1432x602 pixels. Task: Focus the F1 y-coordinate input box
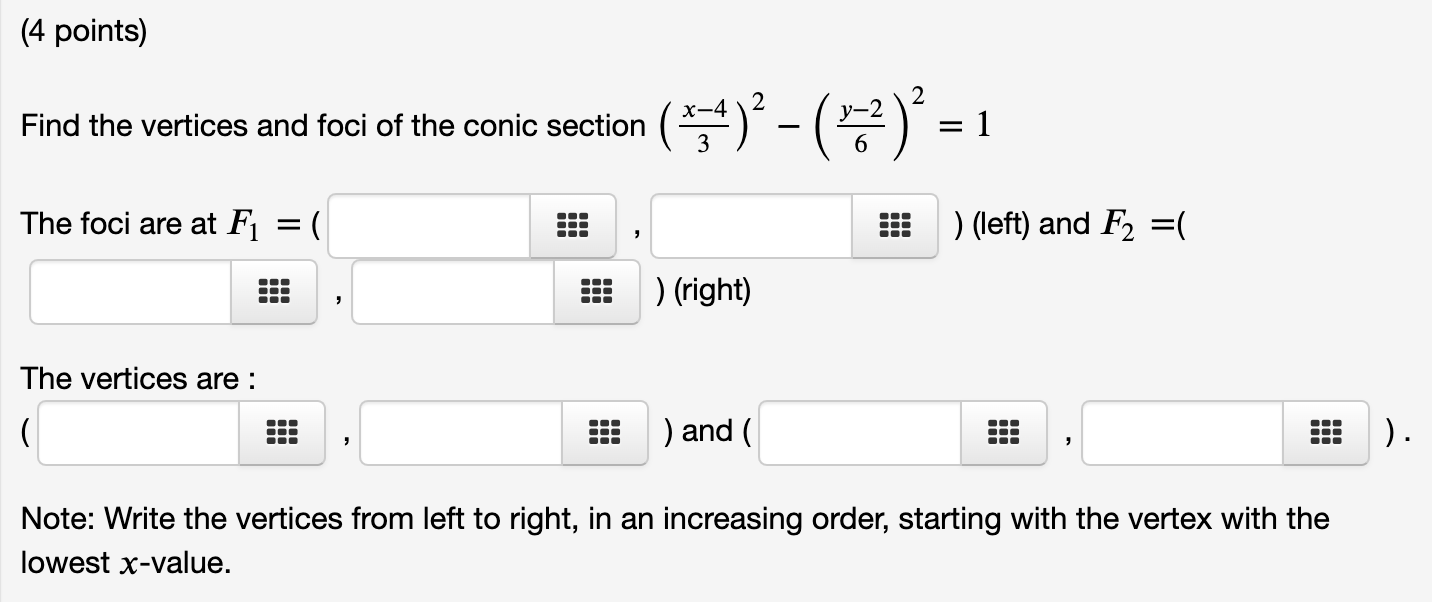click(x=752, y=226)
